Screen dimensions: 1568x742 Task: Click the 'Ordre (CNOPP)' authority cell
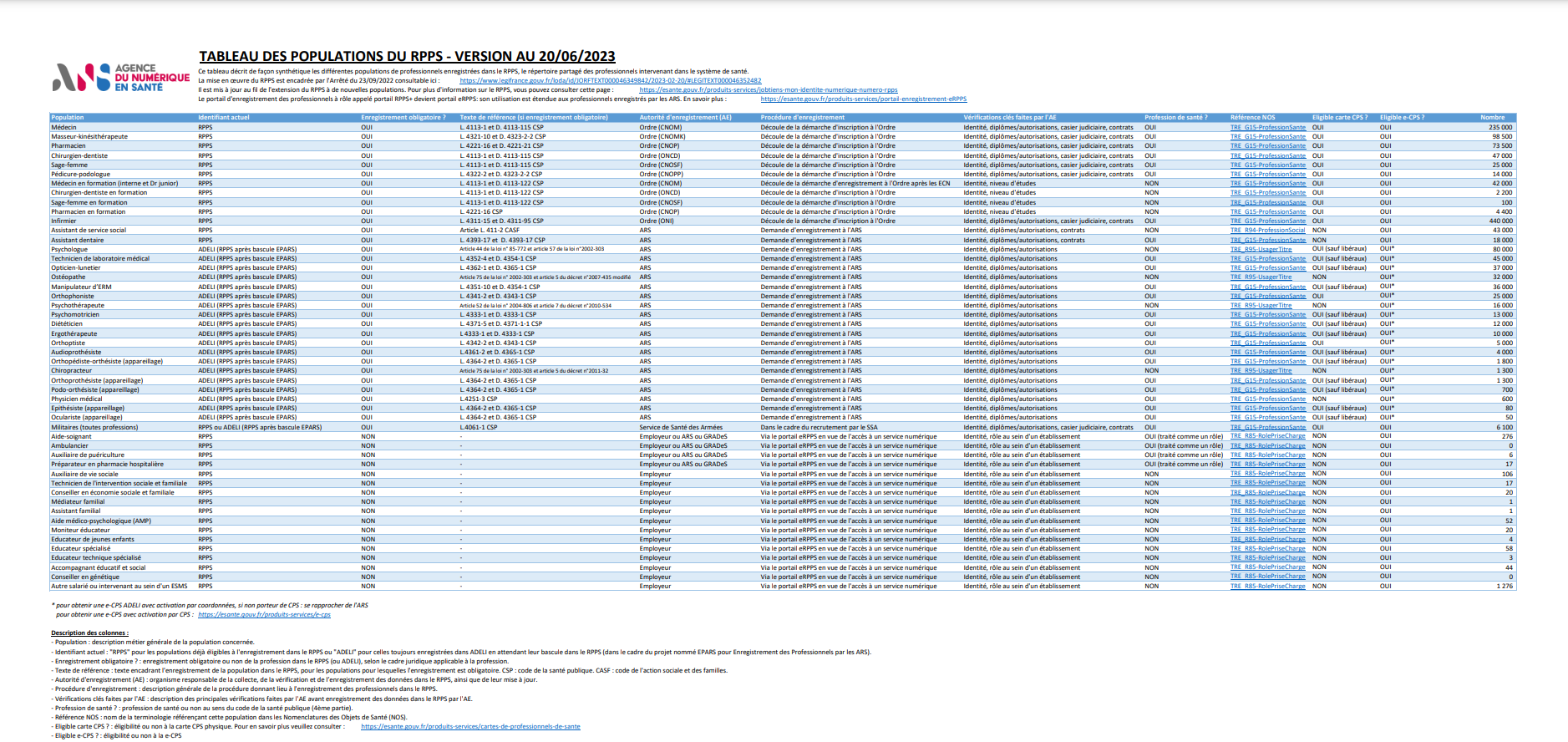pos(661,175)
